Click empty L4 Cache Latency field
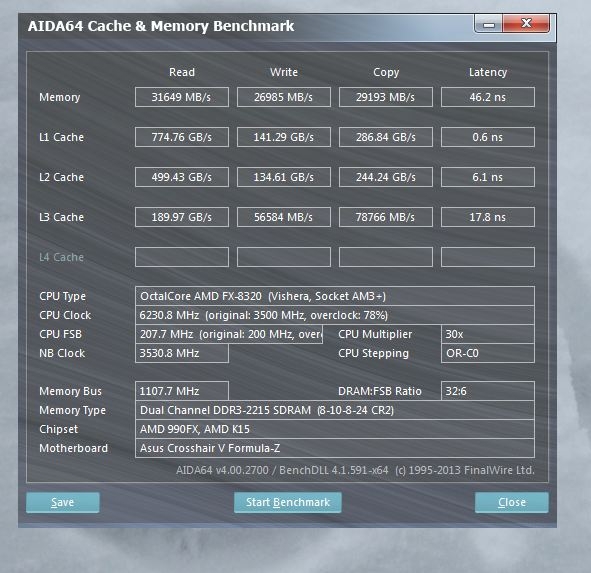Image resolution: width=591 pixels, height=573 pixels. (488, 257)
